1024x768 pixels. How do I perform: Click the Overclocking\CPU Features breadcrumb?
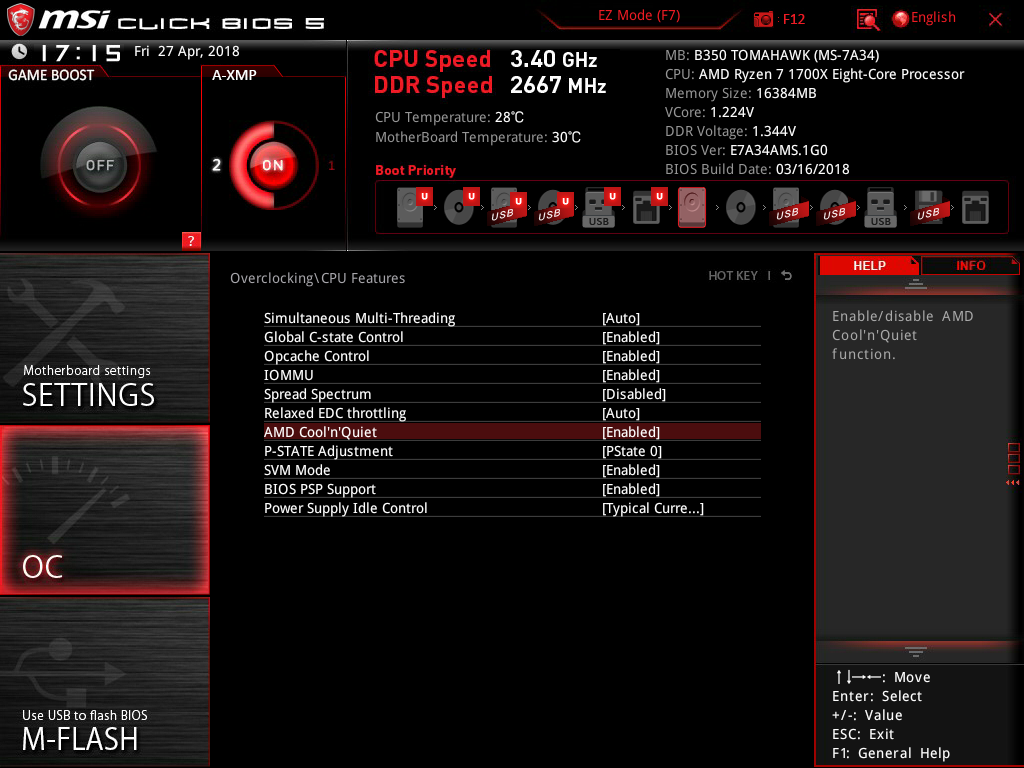pyautogui.click(x=317, y=278)
